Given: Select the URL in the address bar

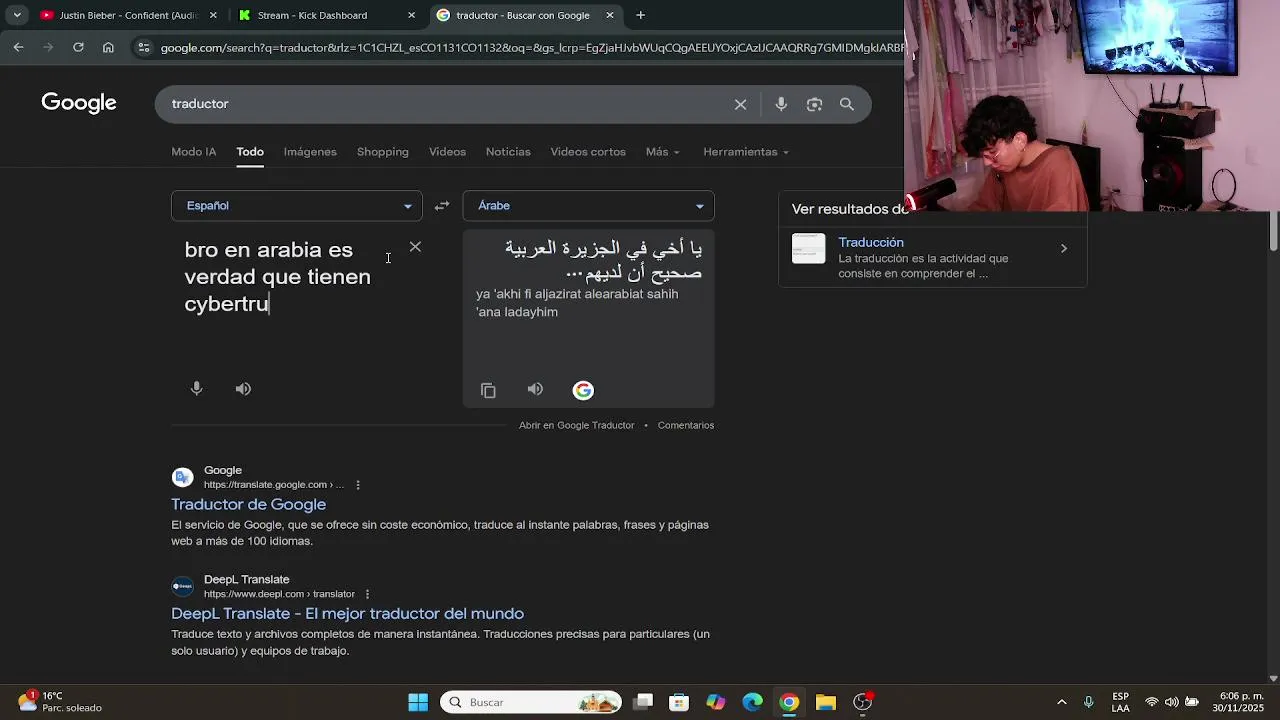Looking at the screenshot, I should tap(530, 47).
